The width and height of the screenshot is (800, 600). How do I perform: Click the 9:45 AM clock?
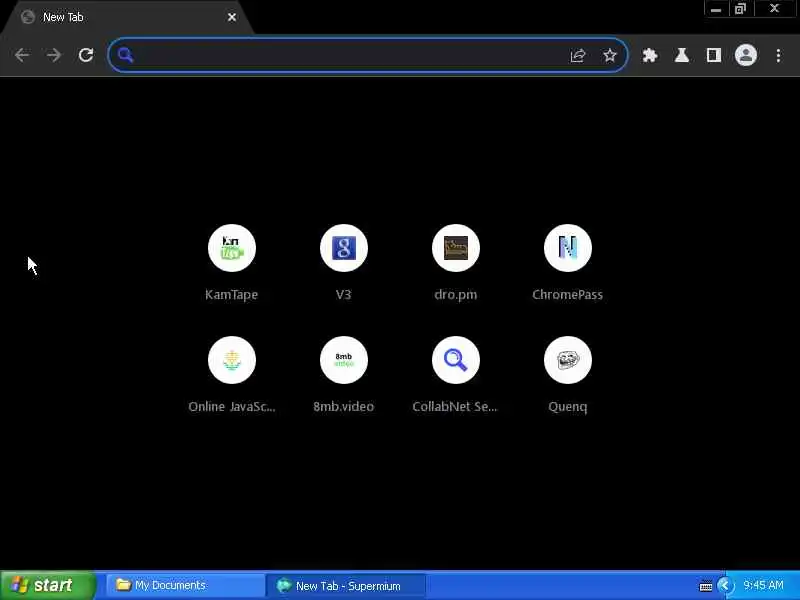[763, 585]
